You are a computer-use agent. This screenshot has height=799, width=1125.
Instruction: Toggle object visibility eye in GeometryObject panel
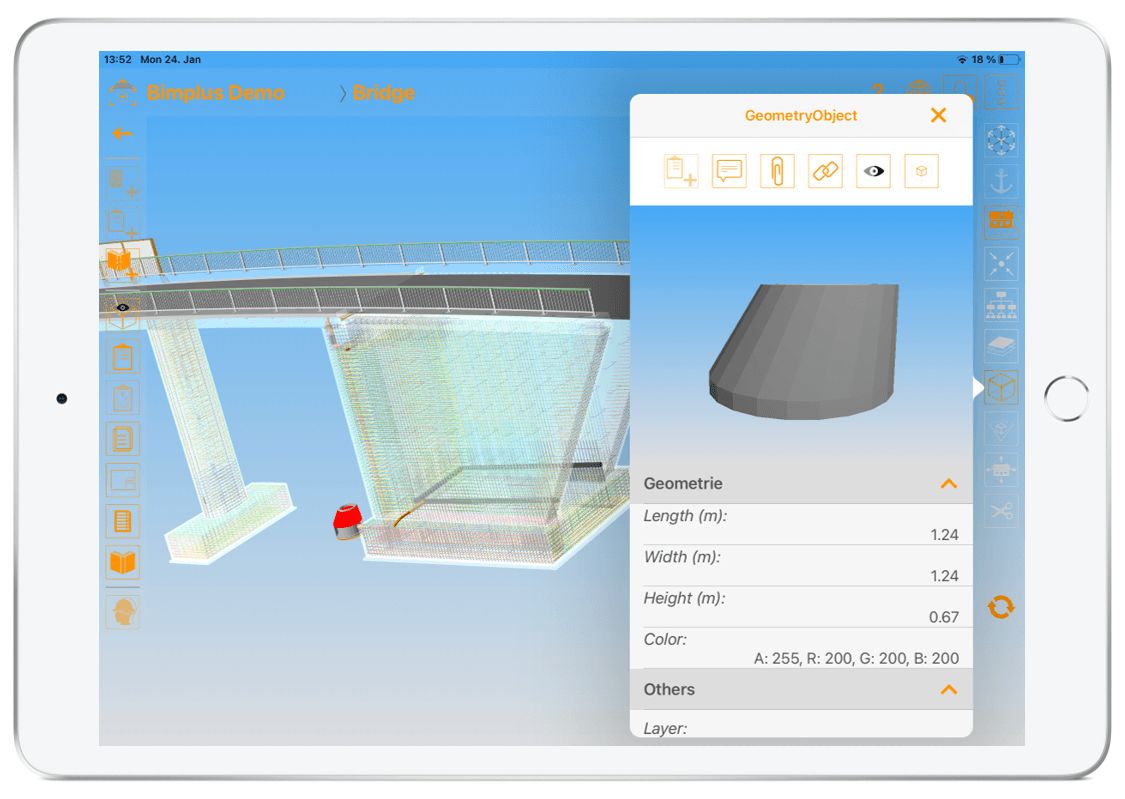pyautogui.click(x=874, y=171)
